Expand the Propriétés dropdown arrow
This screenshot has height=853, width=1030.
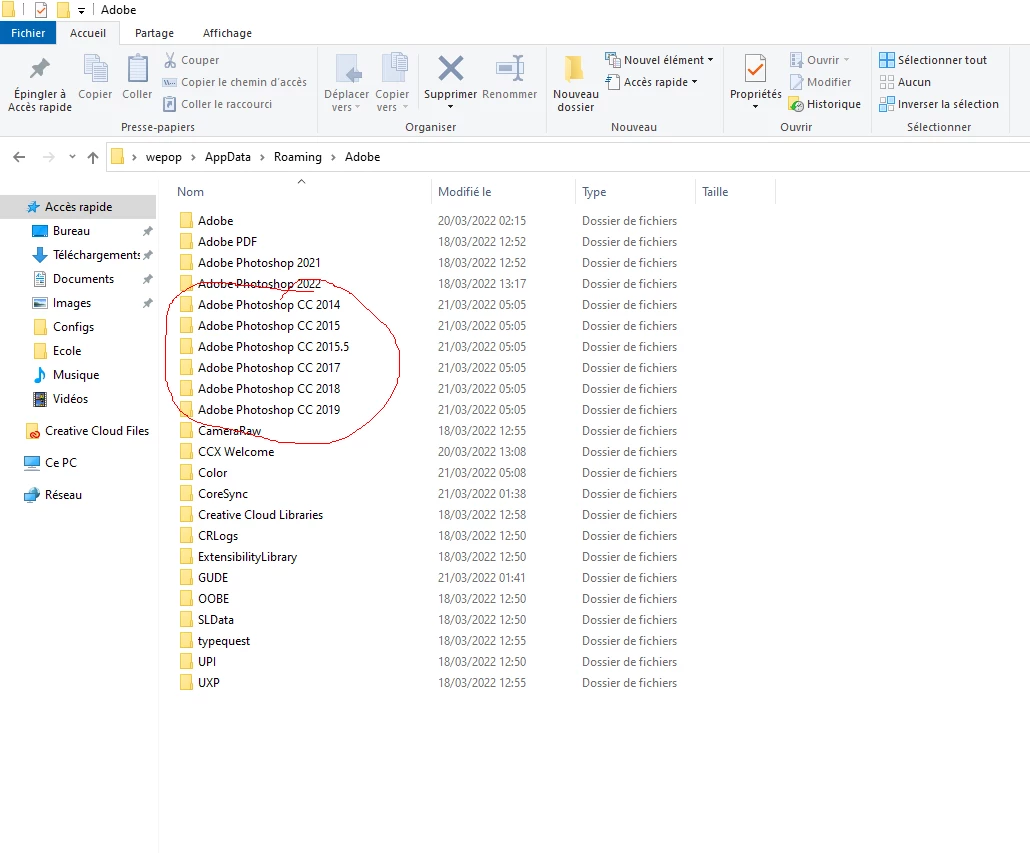(755, 107)
